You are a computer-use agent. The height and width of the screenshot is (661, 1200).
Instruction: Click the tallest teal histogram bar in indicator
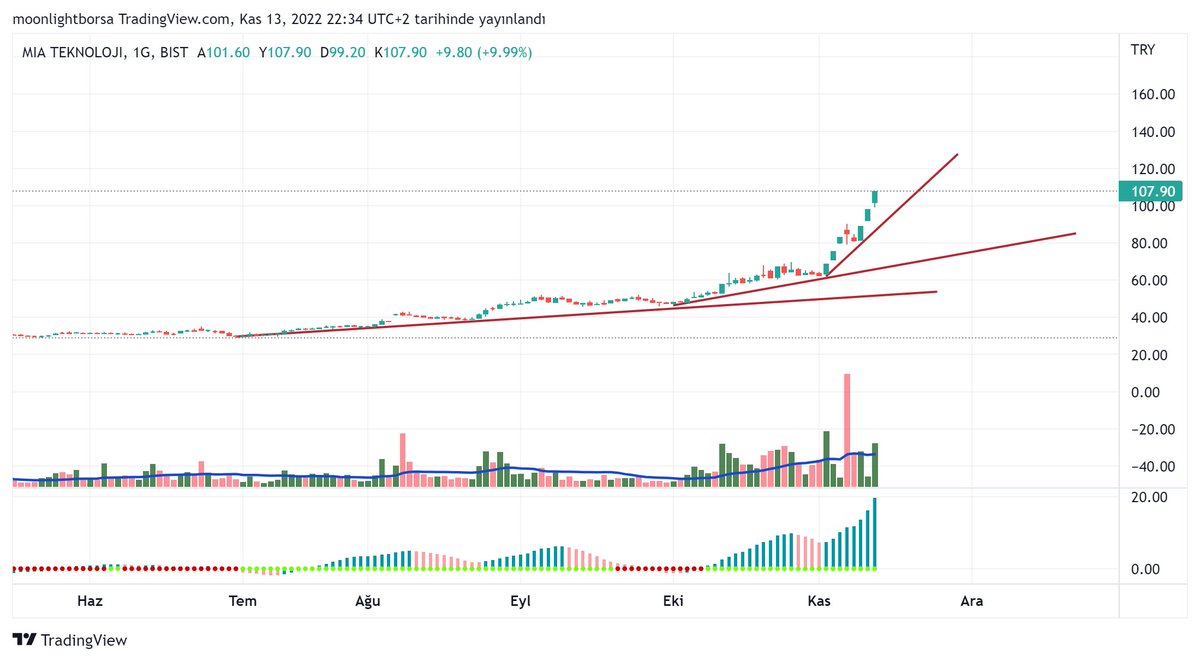click(874, 532)
